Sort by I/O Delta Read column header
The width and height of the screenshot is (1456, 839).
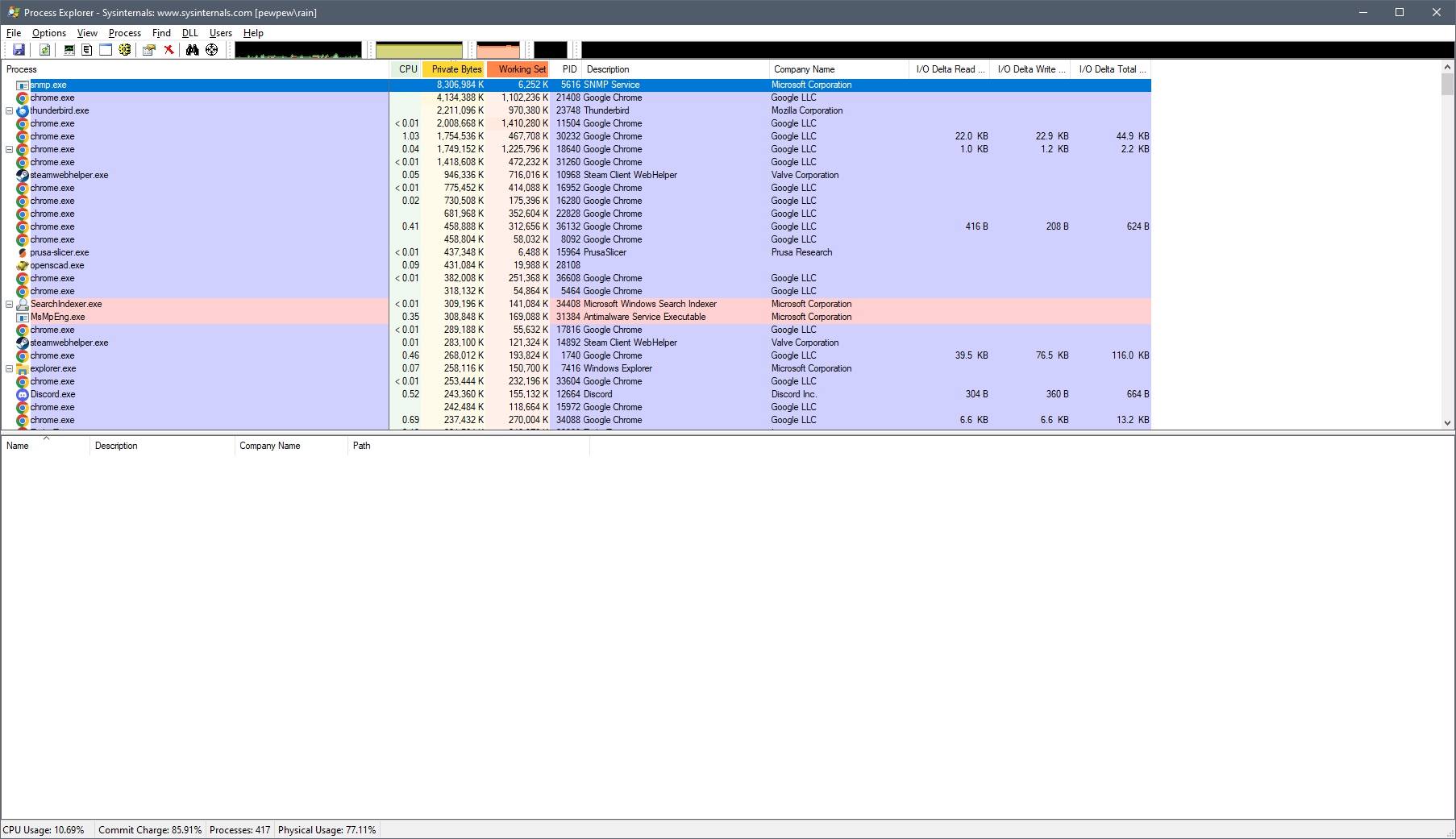click(x=950, y=69)
